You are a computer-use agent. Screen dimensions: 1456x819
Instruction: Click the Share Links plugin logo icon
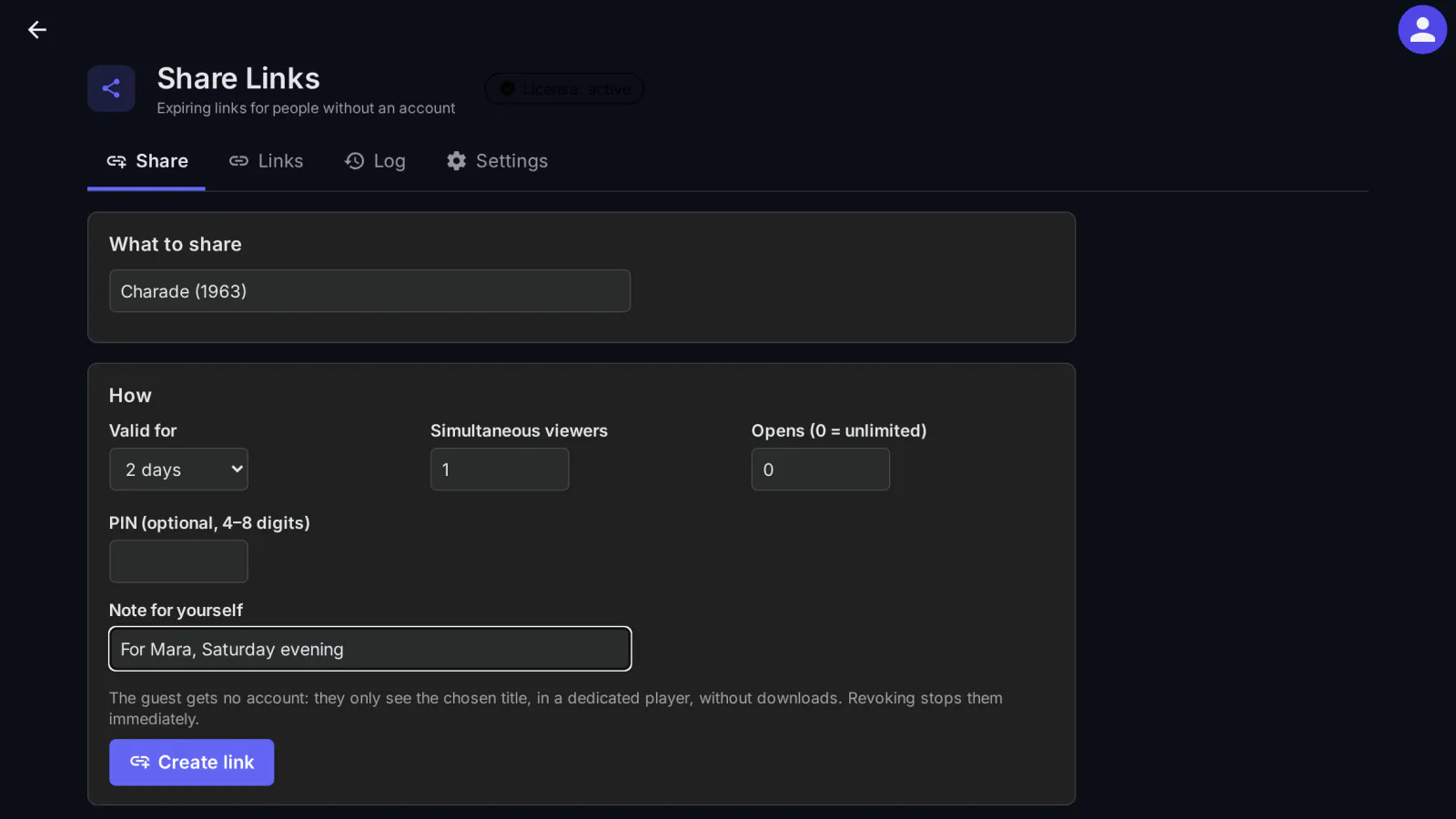[x=111, y=88]
